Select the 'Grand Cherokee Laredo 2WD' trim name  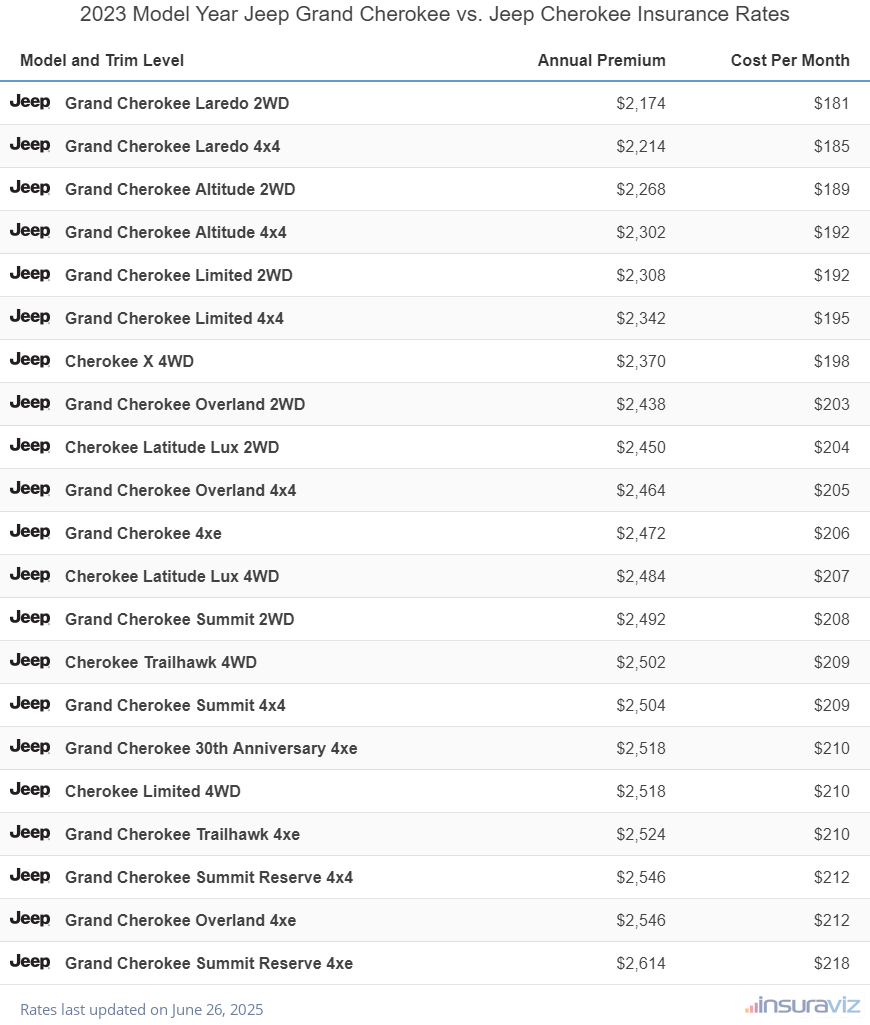coord(177,103)
